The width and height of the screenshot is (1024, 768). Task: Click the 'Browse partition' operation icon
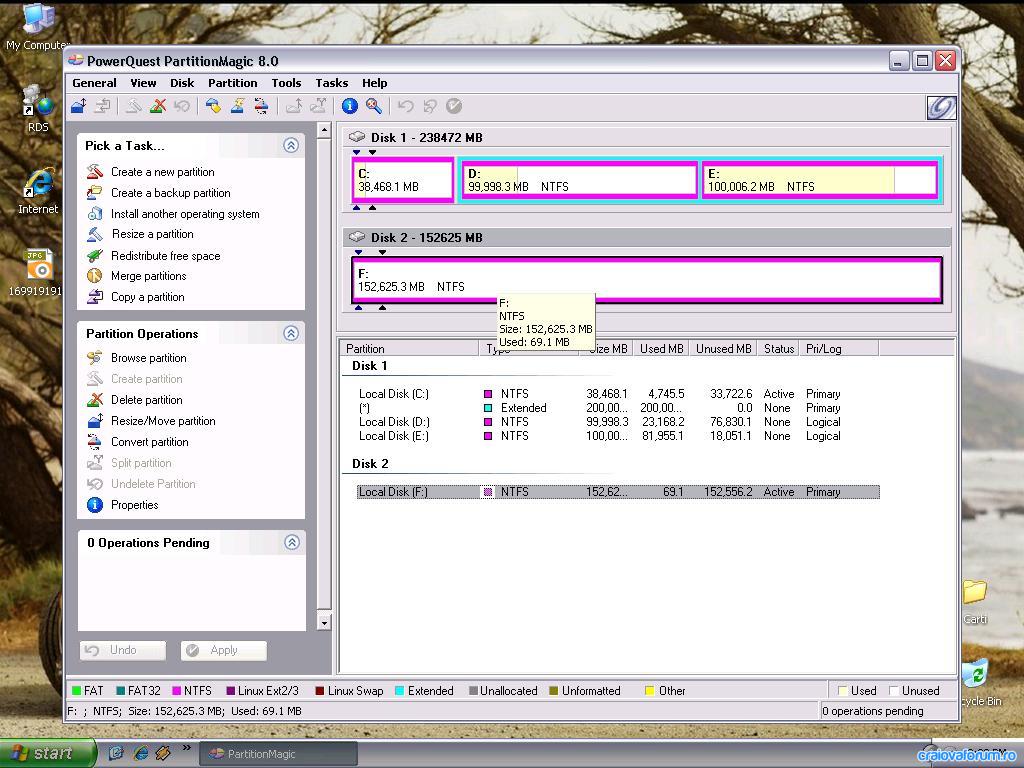coord(95,358)
